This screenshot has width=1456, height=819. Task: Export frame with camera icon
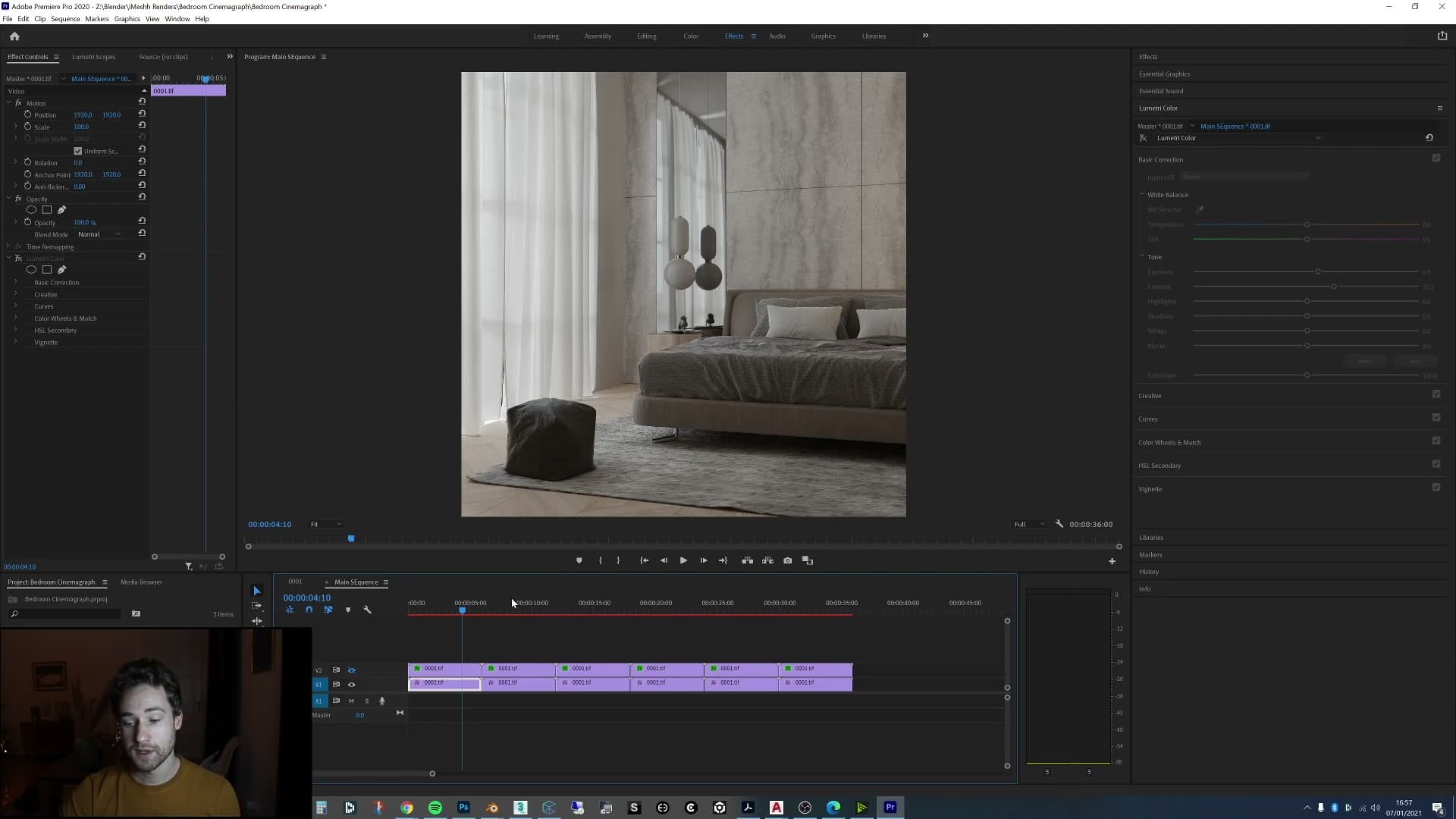(788, 560)
